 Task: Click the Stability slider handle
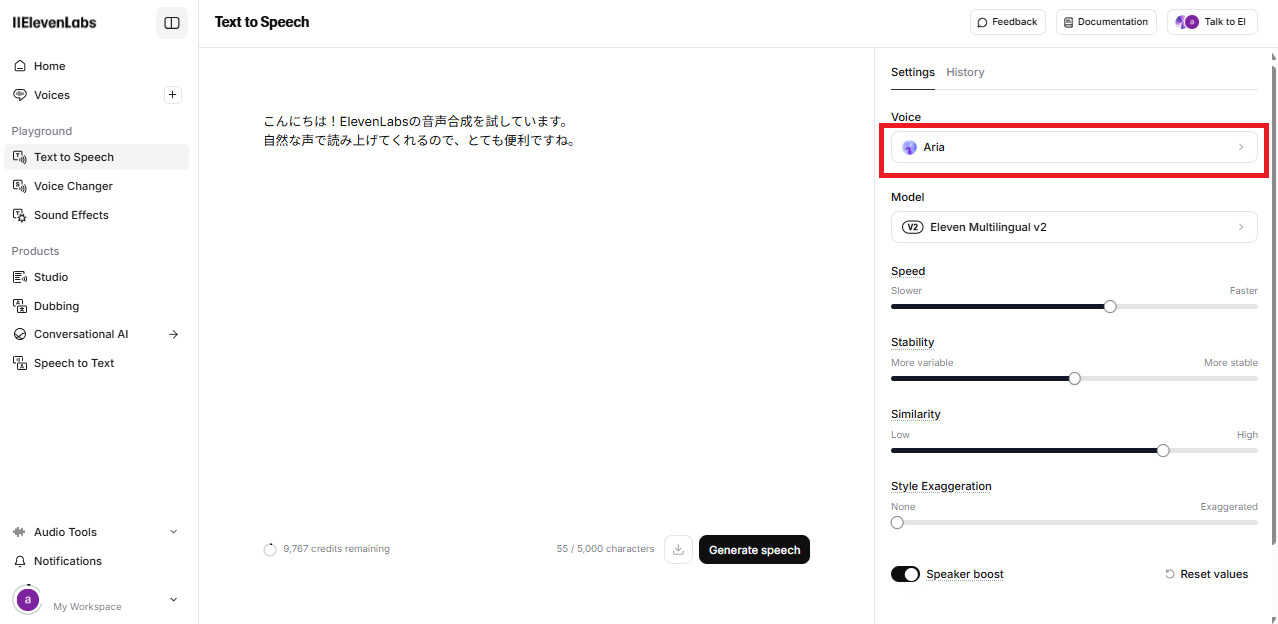click(1075, 379)
